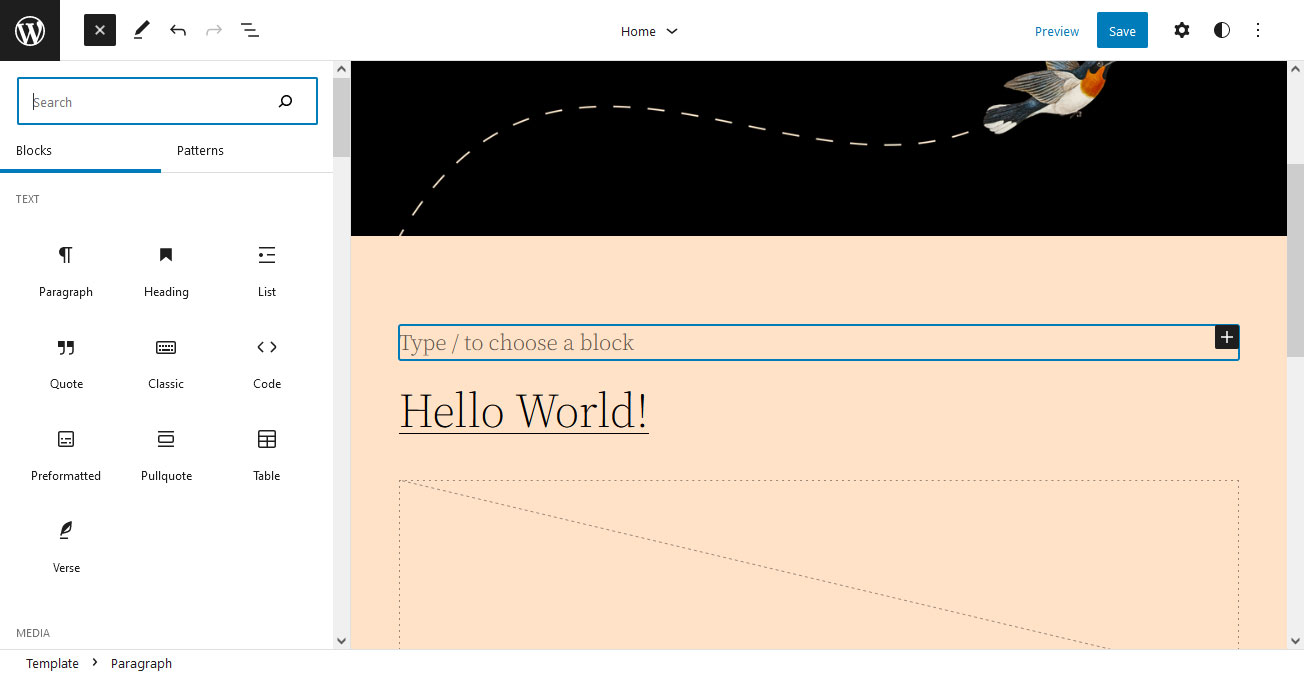Open the Home document dropdown
The image size is (1304, 674).
point(648,31)
